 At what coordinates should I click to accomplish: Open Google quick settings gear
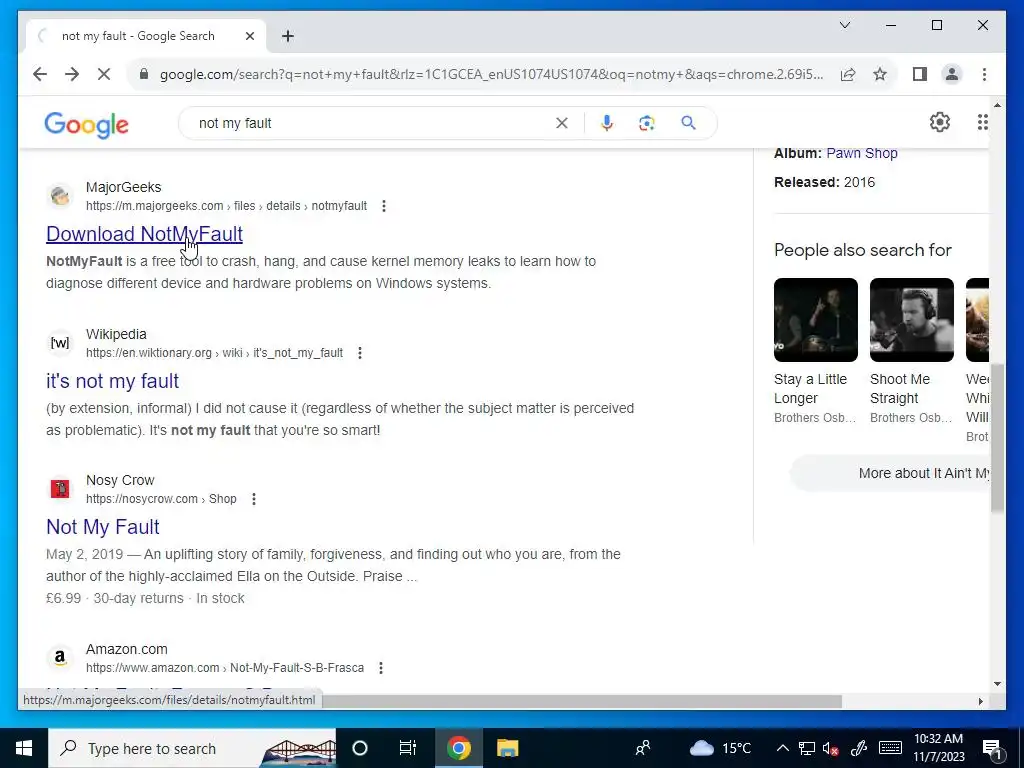pyautogui.click(x=939, y=122)
